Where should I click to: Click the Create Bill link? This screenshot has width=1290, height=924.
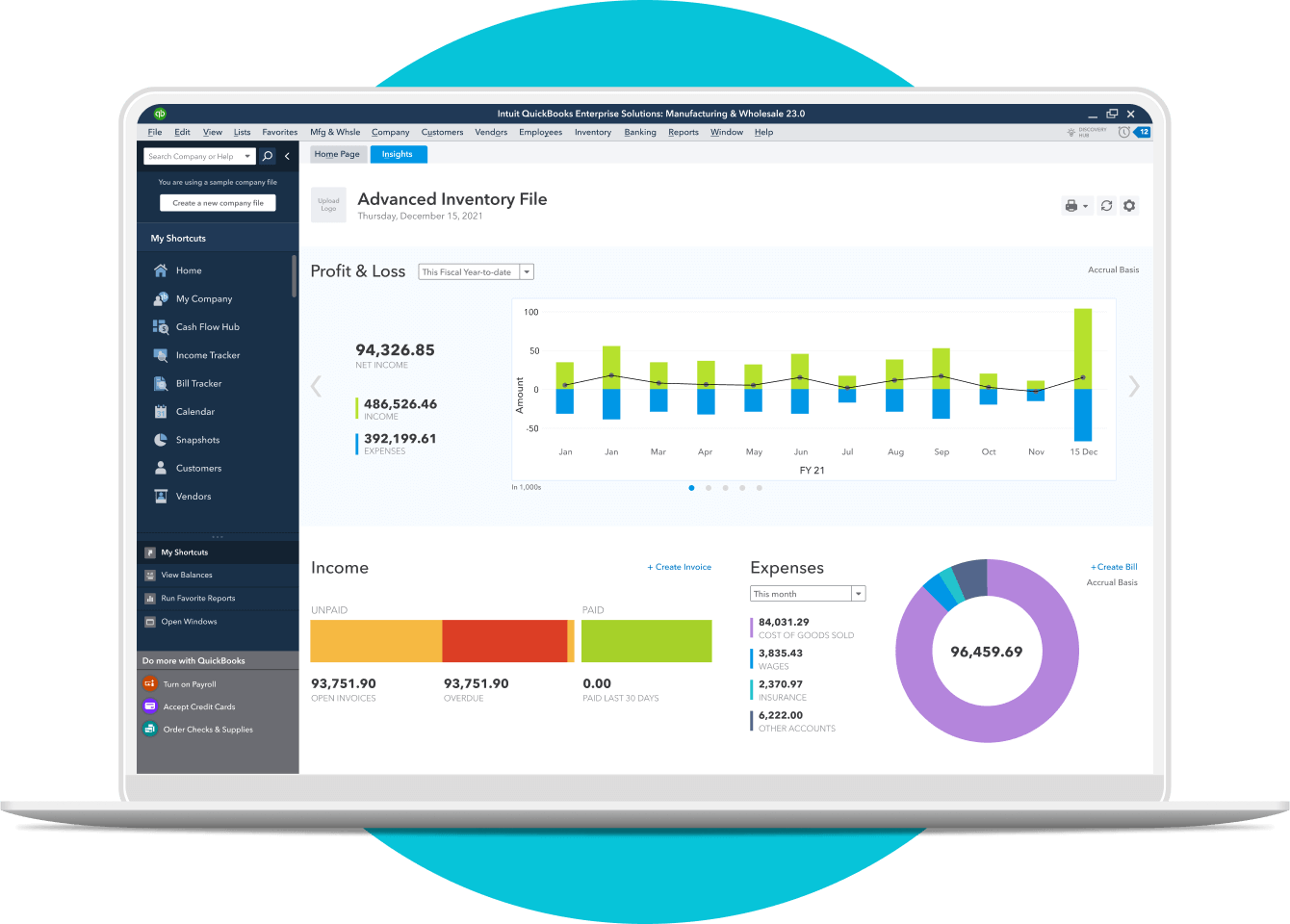(x=1114, y=567)
